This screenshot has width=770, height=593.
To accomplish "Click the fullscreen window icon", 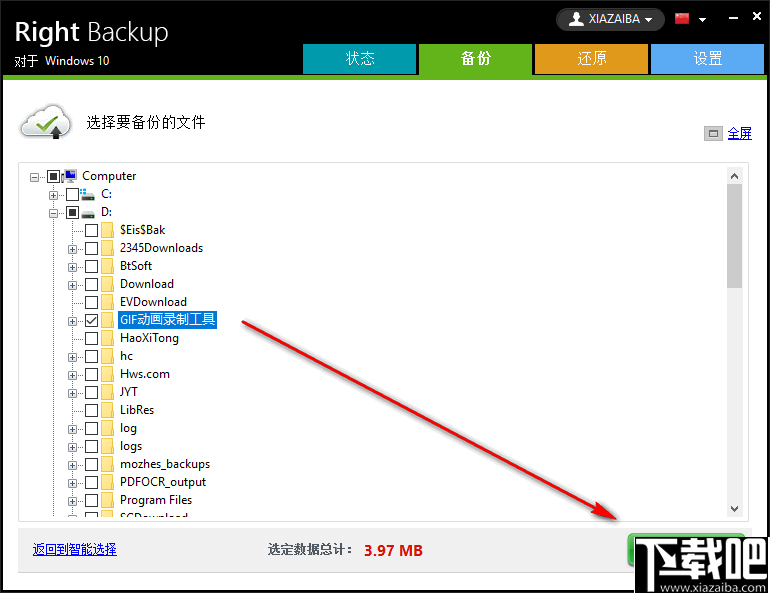I will click(x=713, y=134).
